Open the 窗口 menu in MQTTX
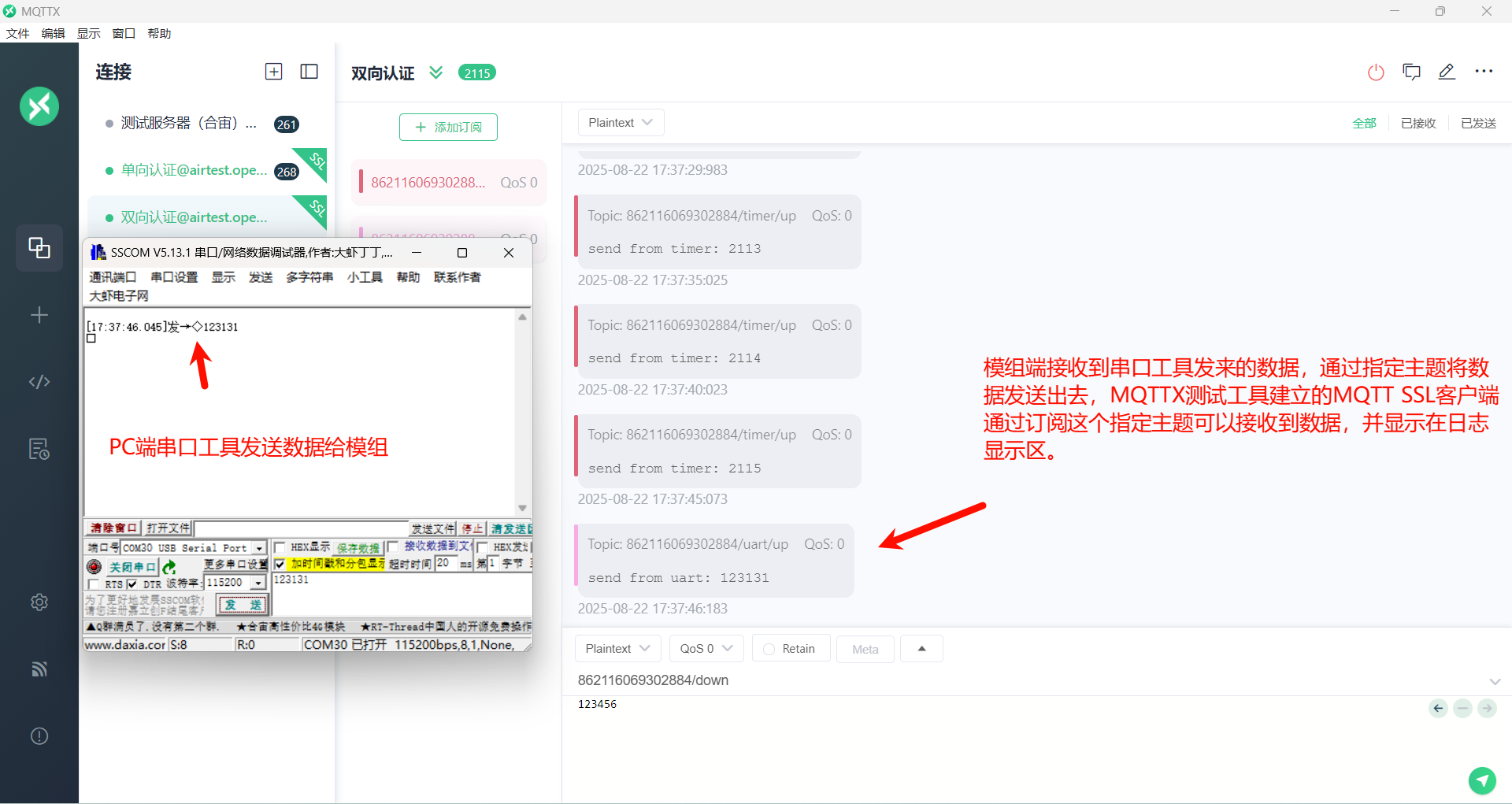Viewport: 1512px width, 804px height. [x=124, y=33]
